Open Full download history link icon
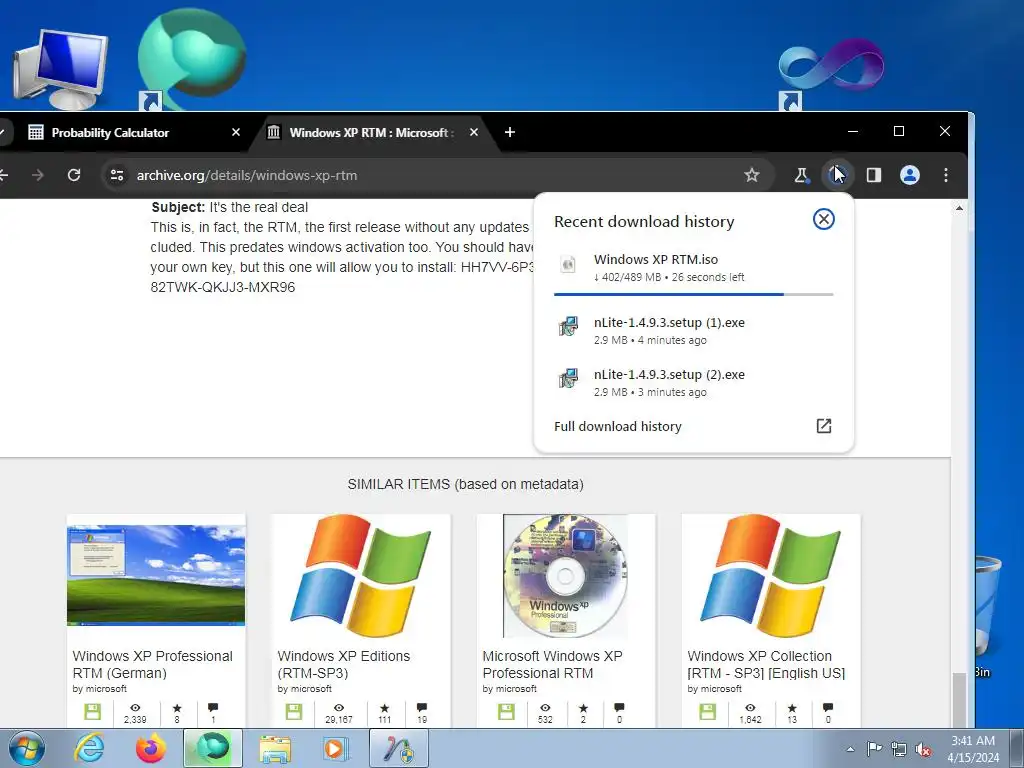The width and height of the screenshot is (1024, 768). [x=824, y=426]
